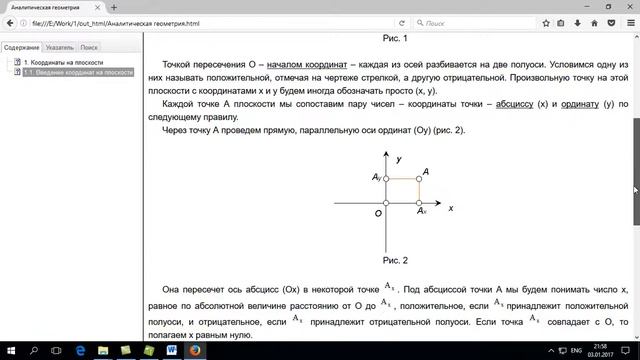The height and width of the screenshot is (360, 640).
Task: Launch Microsoft Edge from taskbar
Action: [x=80, y=351]
